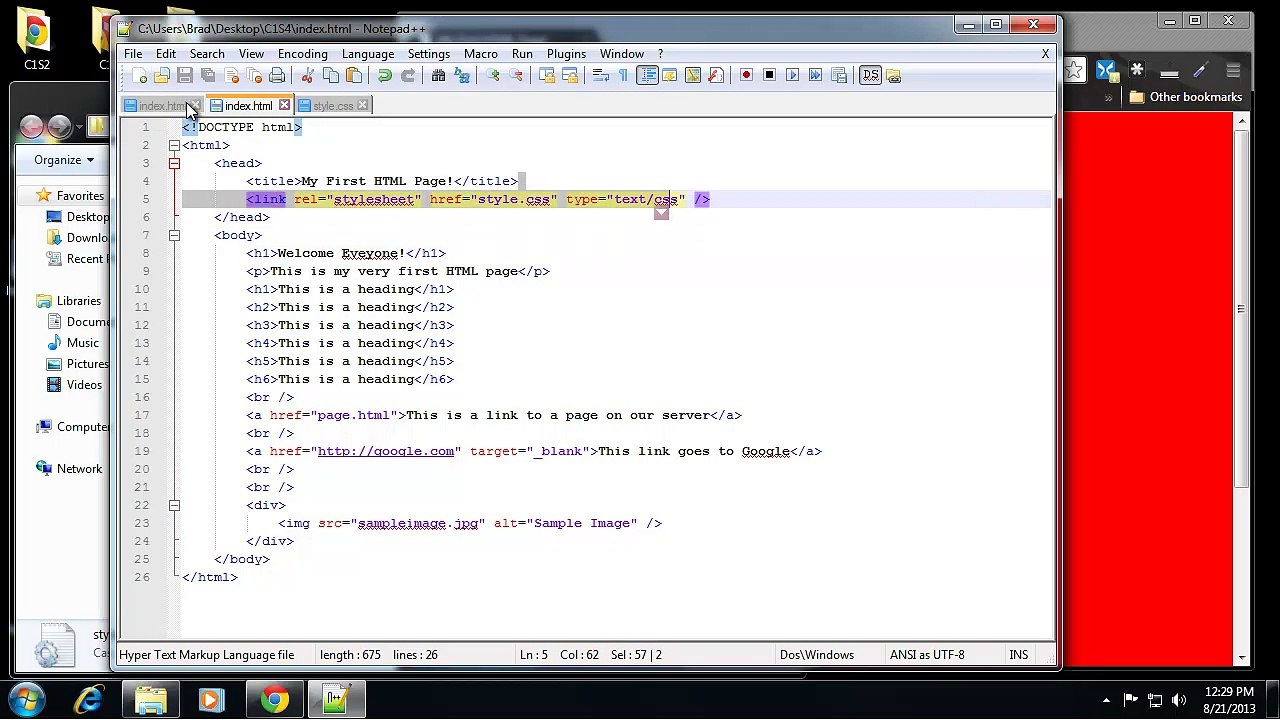Screen dimensions: 1280x720
Task: Click the Zoom Out magnifier icon
Action: 515,76
